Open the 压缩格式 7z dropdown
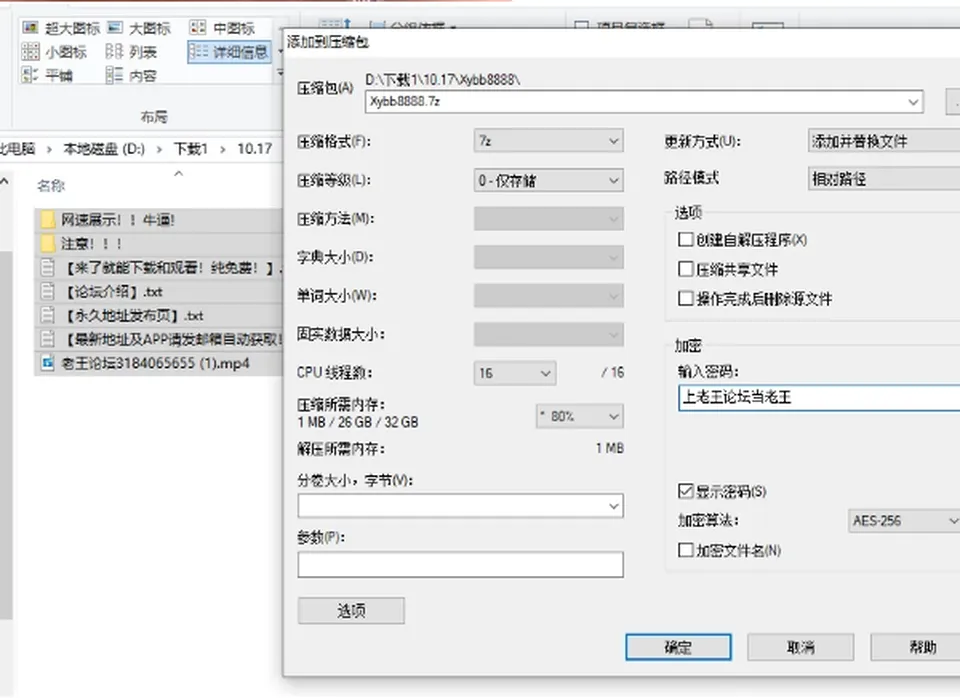This screenshot has height=698, width=960. coord(549,141)
